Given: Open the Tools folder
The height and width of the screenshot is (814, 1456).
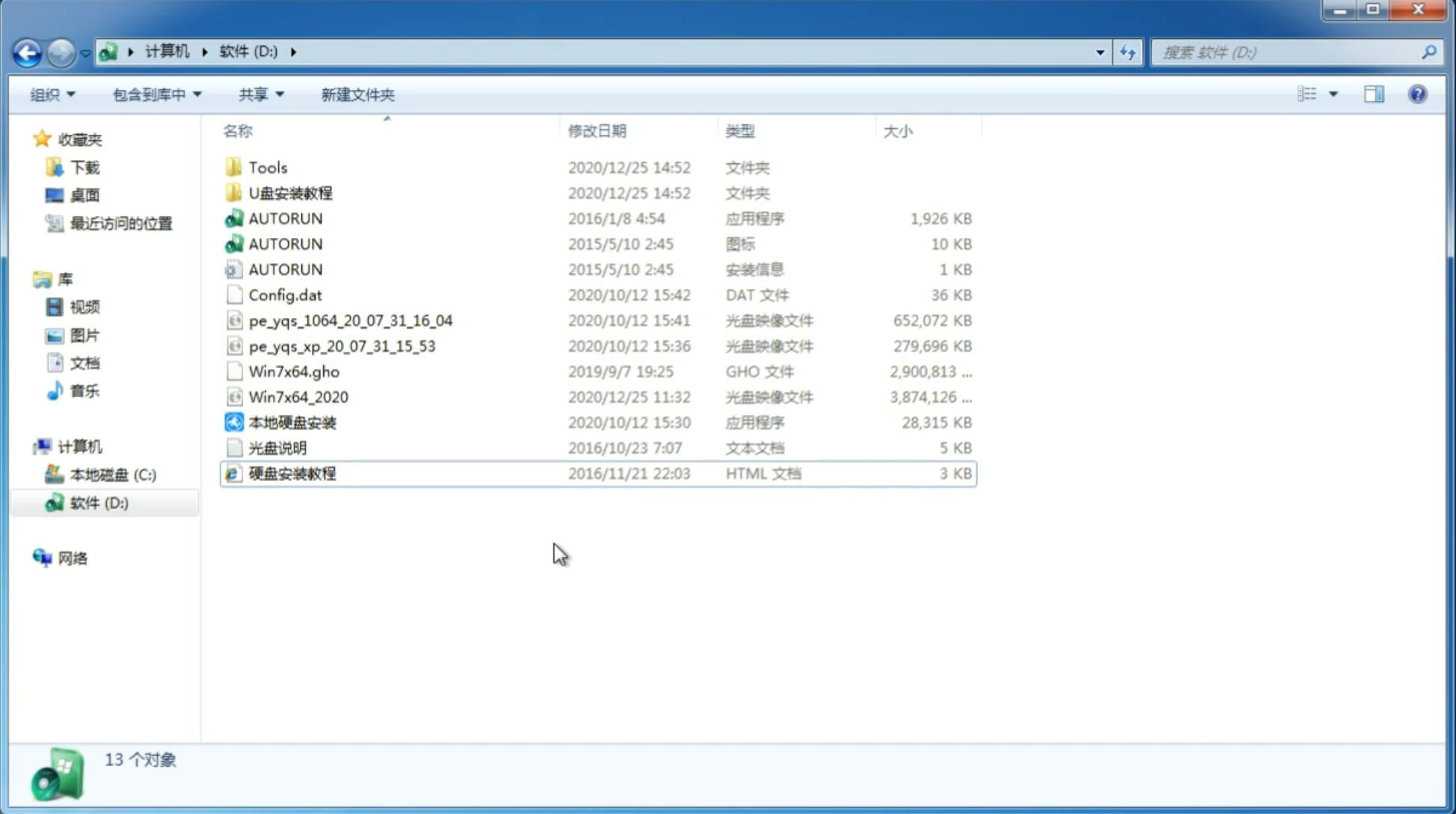Looking at the screenshot, I should (x=268, y=167).
